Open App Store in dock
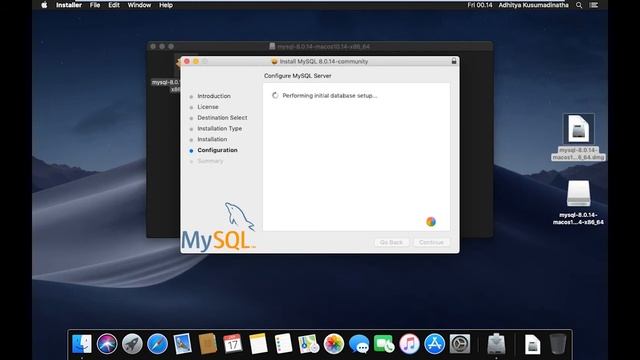Screen dimensions: 640x360 coord(435,344)
